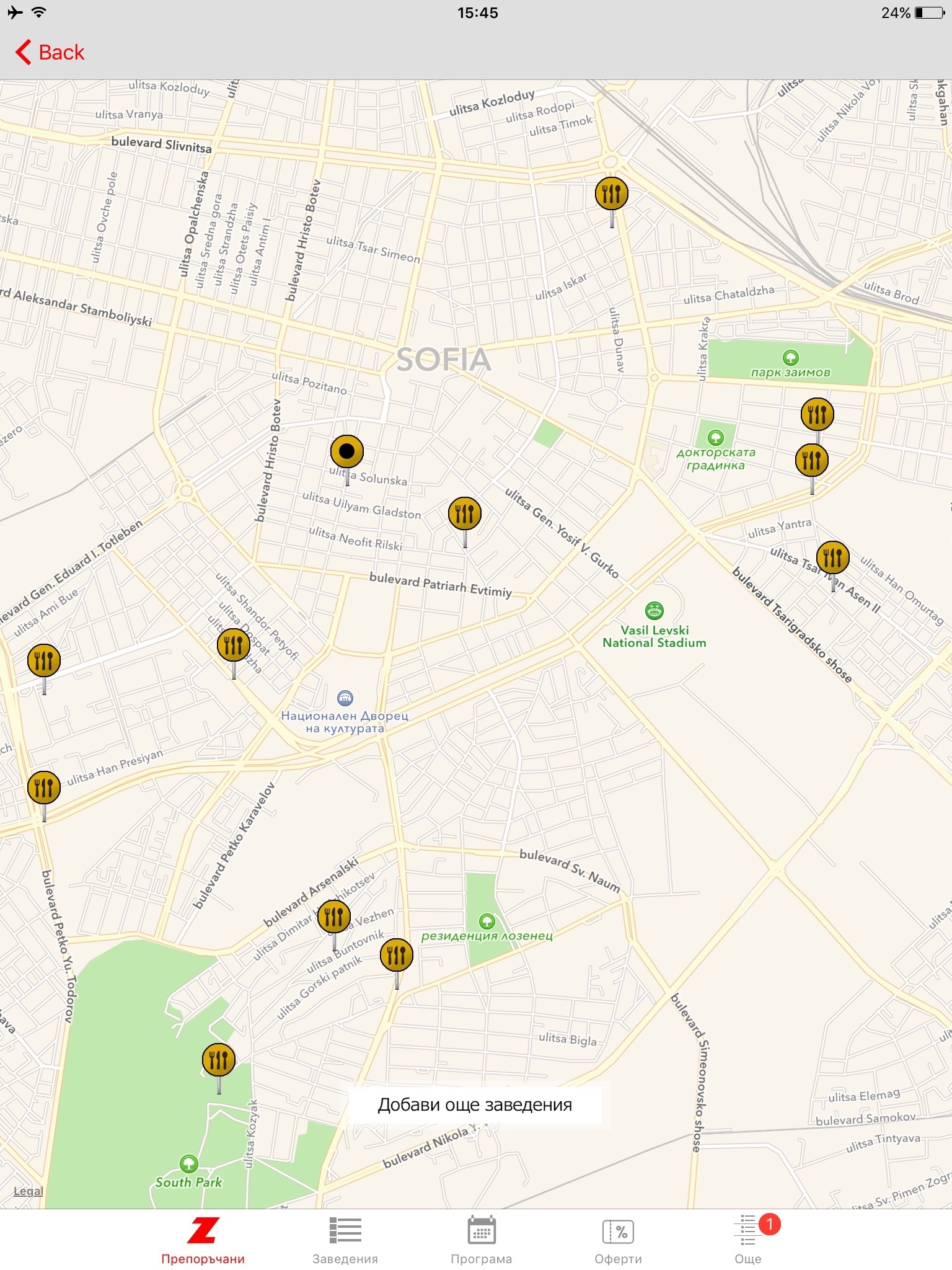The image size is (952, 1270).
Task: Tap the bulevard Sv. Naum label
Action: [570, 871]
